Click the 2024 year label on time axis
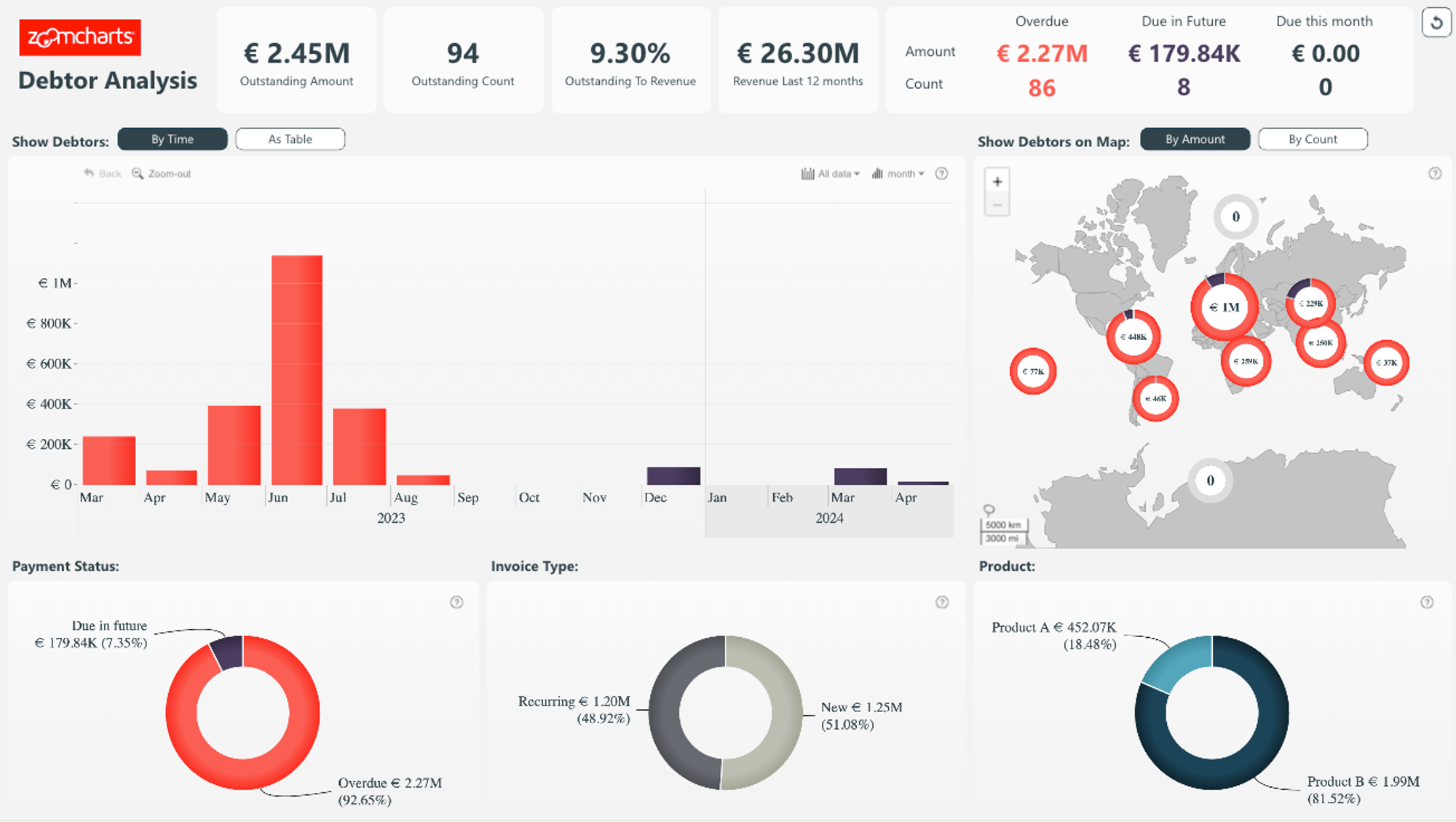This screenshot has height=822, width=1456. [x=829, y=518]
